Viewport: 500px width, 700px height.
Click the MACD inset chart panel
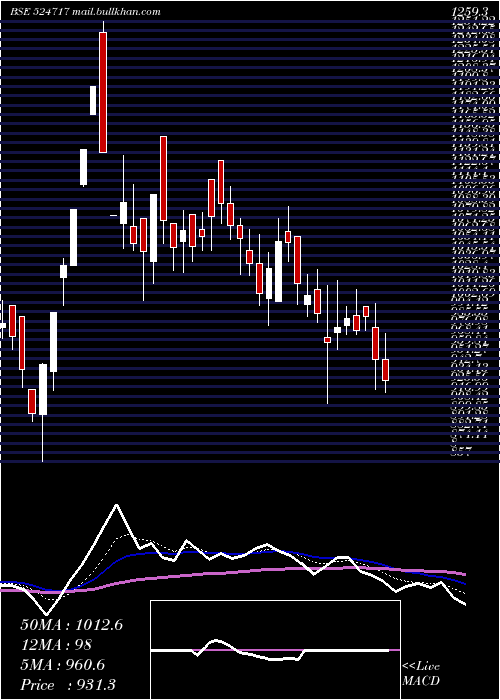pos(275,650)
